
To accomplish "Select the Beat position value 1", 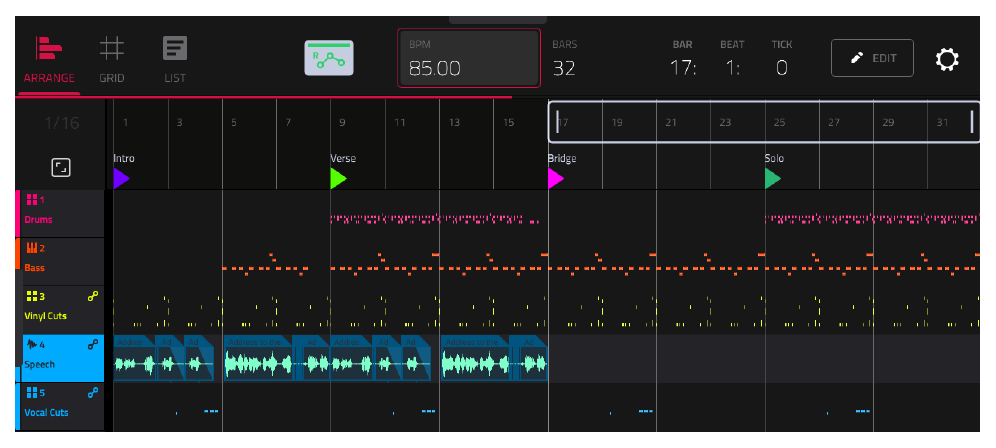I will tap(732, 67).
